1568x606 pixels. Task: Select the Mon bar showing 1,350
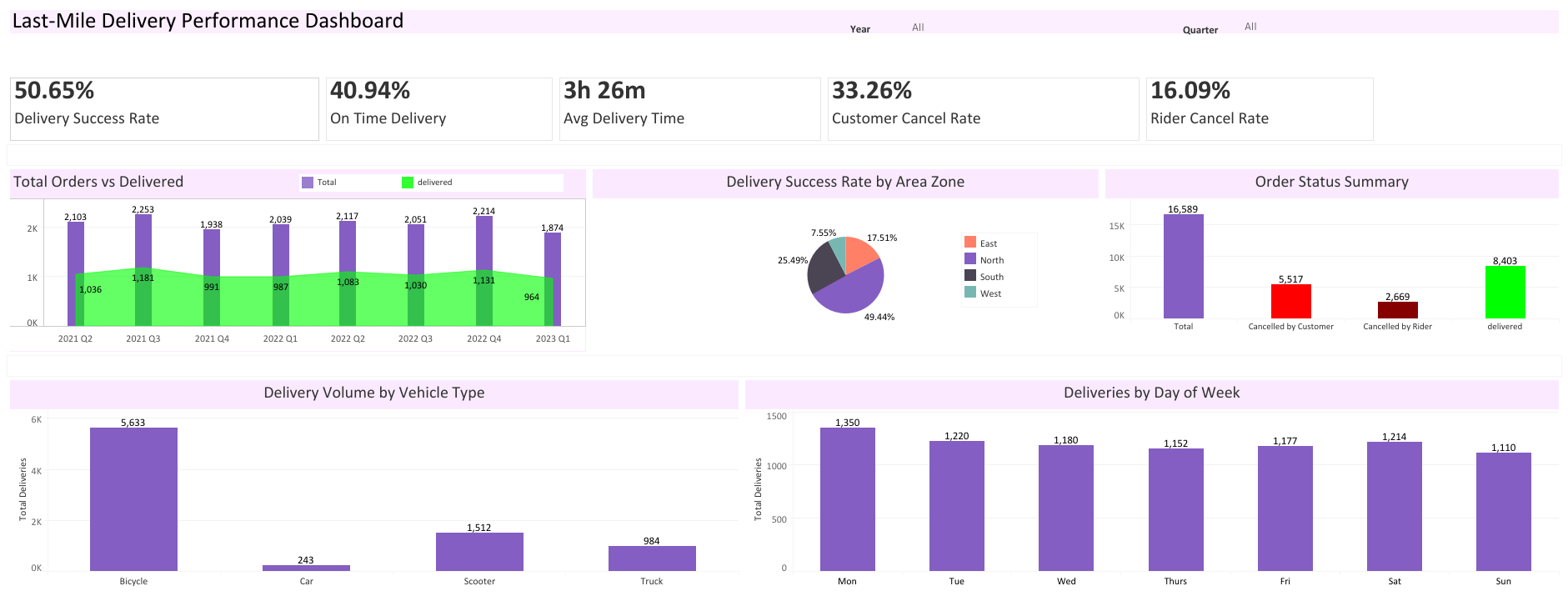pyautogui.click(x=847, y=498)
